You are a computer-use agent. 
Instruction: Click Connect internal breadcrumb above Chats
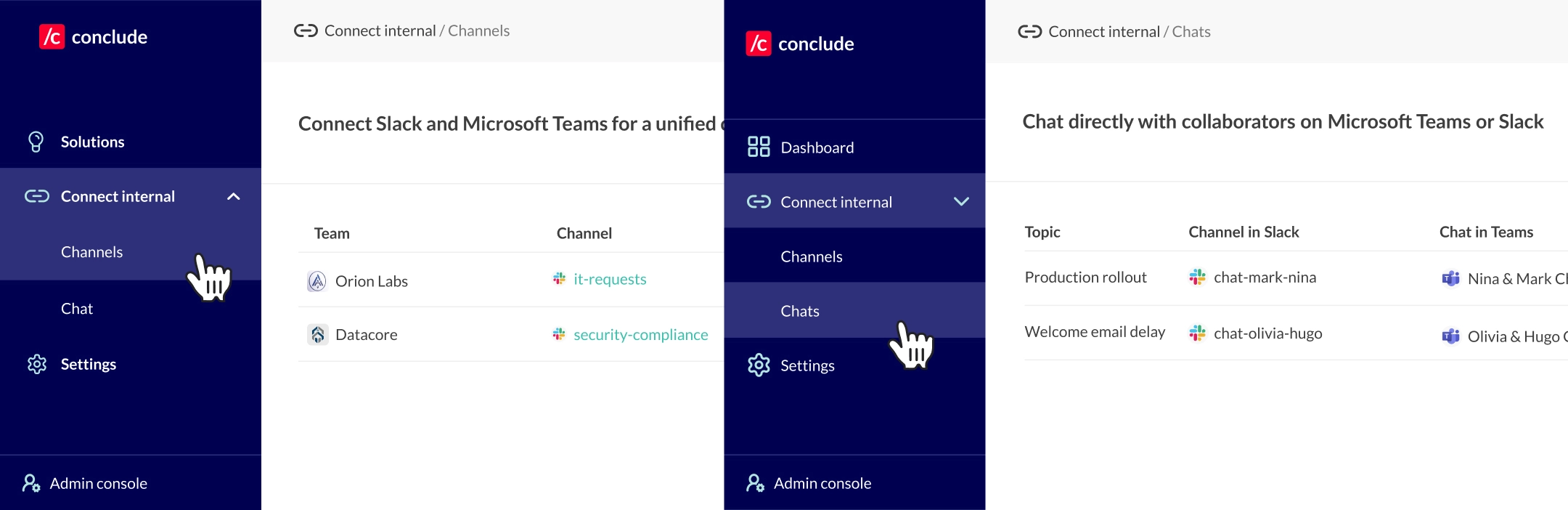[1103, 31]
